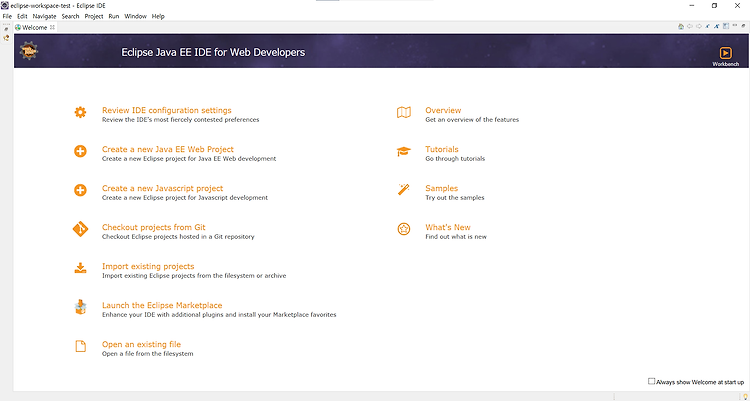
Task: Click text 'Create a new Eclipse project for Java EE Web development'
Action: (x=189, y=158)
